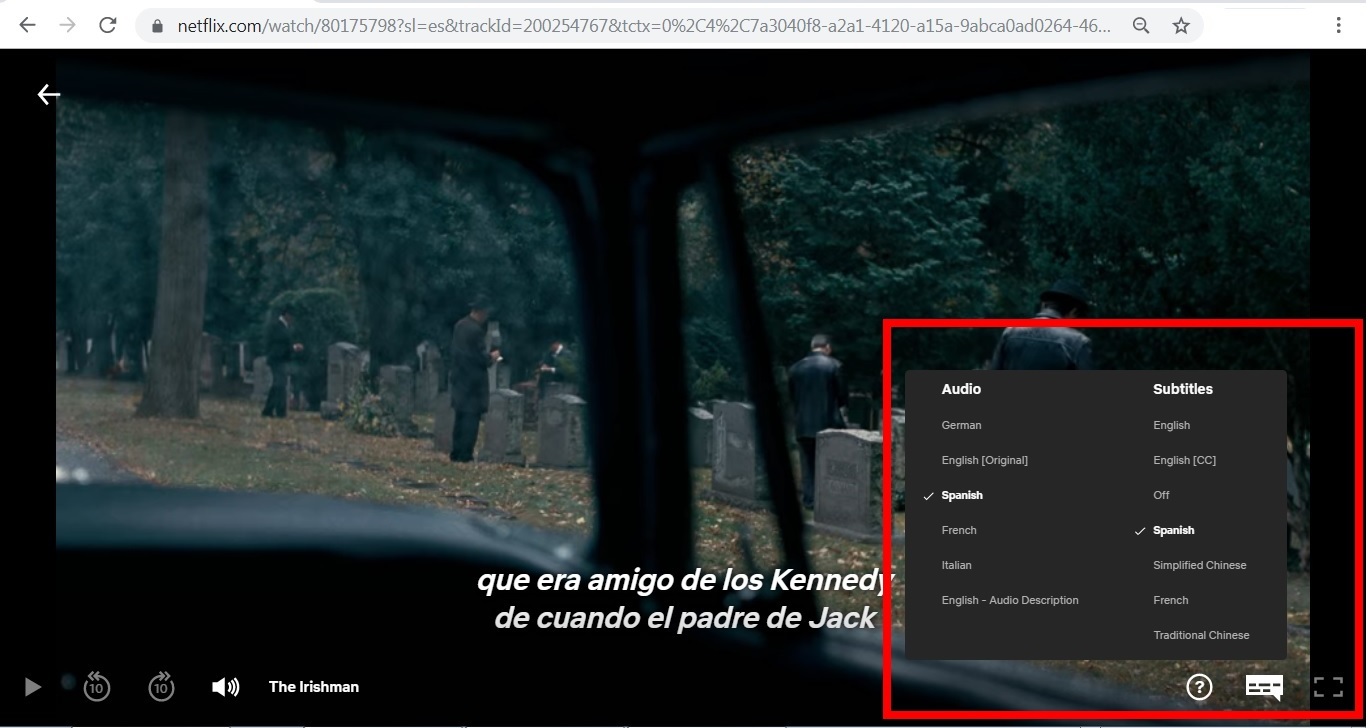This screenshot has height=728, width=1368.
Task: Switch audio to French
Action: (959, 530)
